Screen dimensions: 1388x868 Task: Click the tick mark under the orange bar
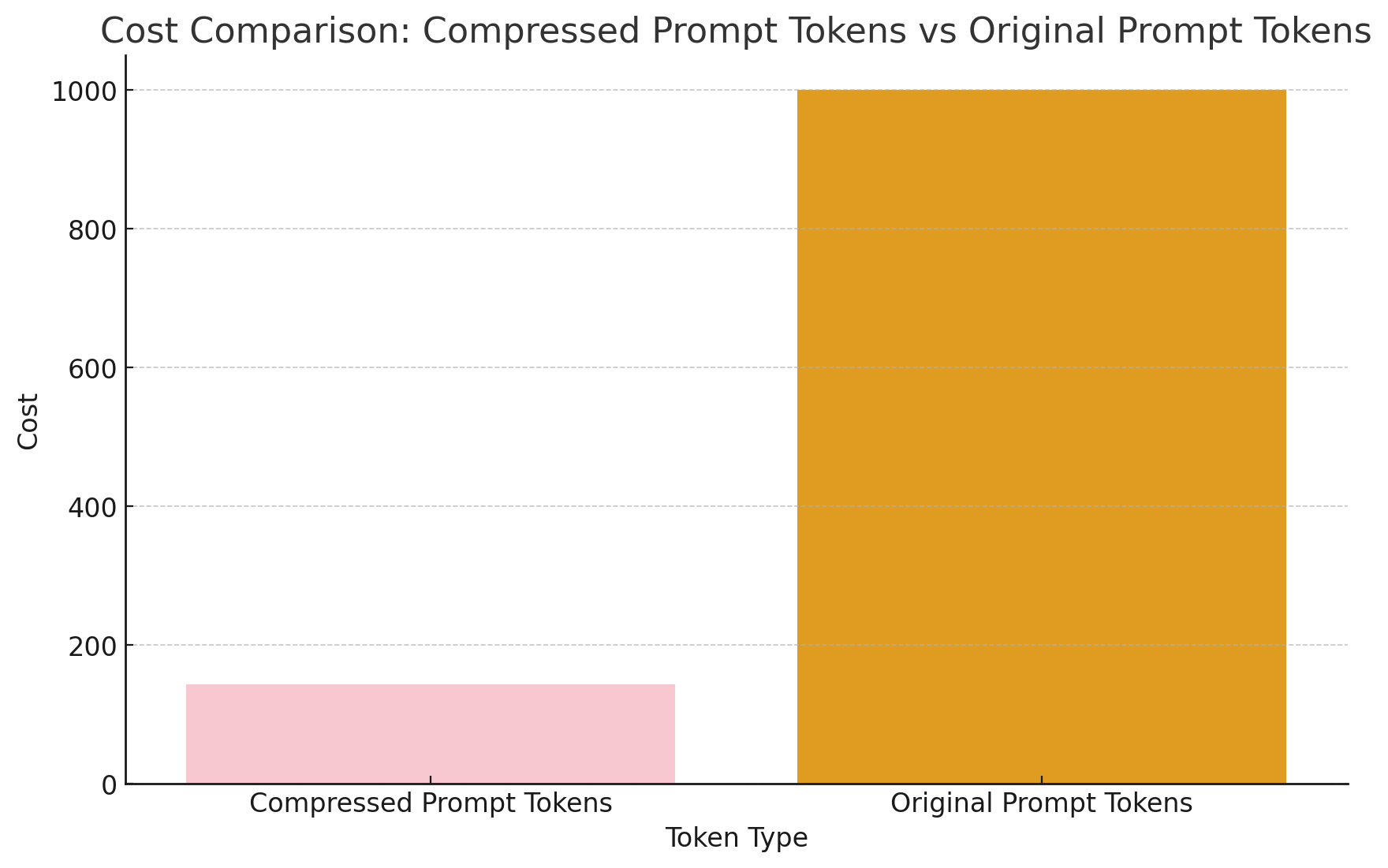tap(1041, 779)
